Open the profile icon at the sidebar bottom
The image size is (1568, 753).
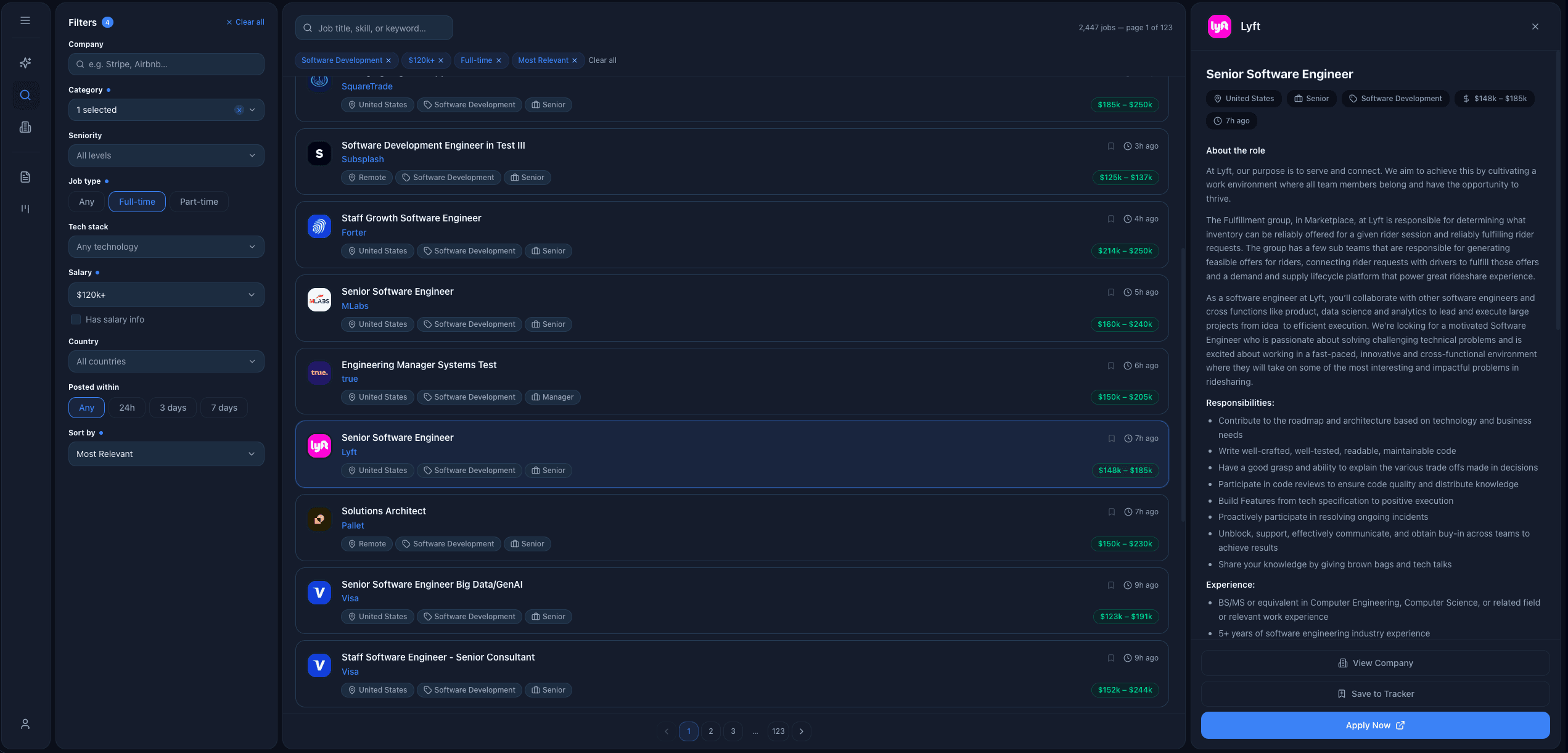coord(25,723)
